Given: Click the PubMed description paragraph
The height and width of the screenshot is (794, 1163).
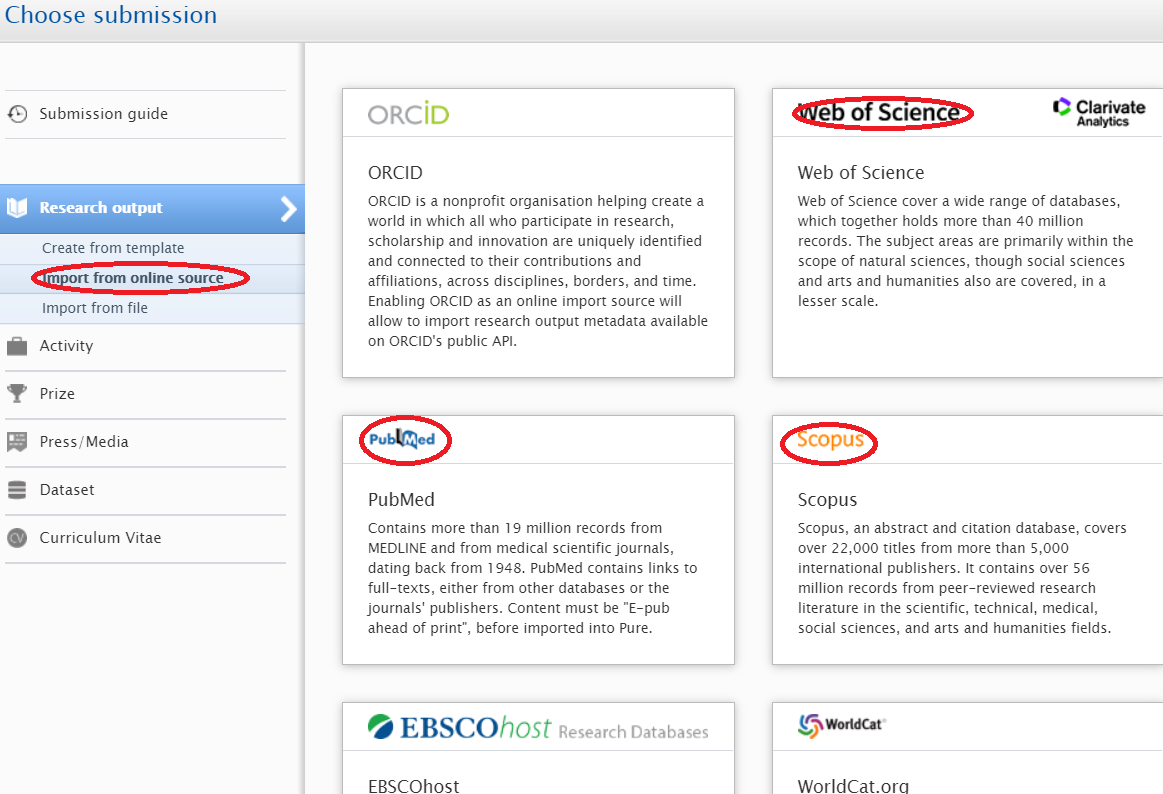Looking at the screenshot, I should coord(533,578).
